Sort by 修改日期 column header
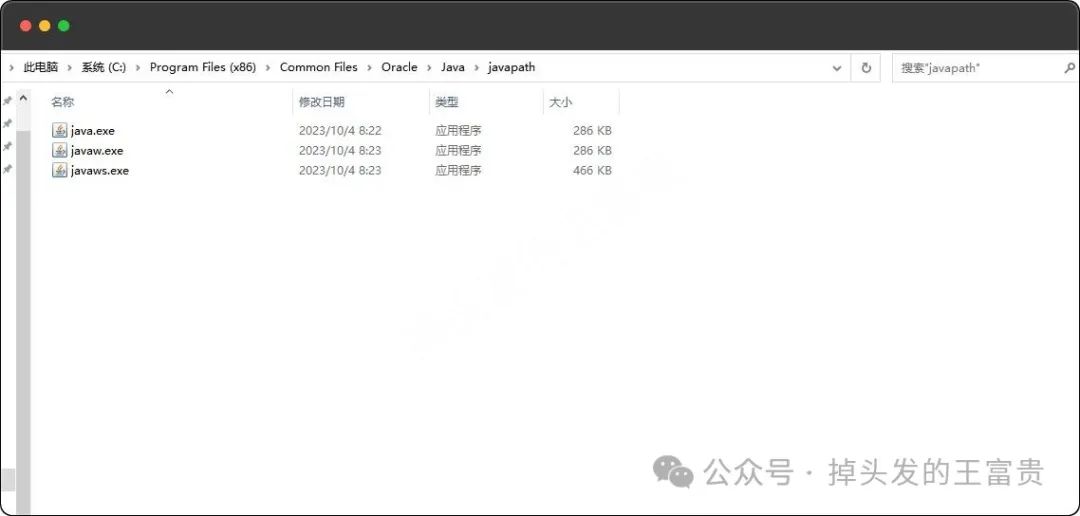Viewport: 1080px width, 516px height. tap(361, 102)
